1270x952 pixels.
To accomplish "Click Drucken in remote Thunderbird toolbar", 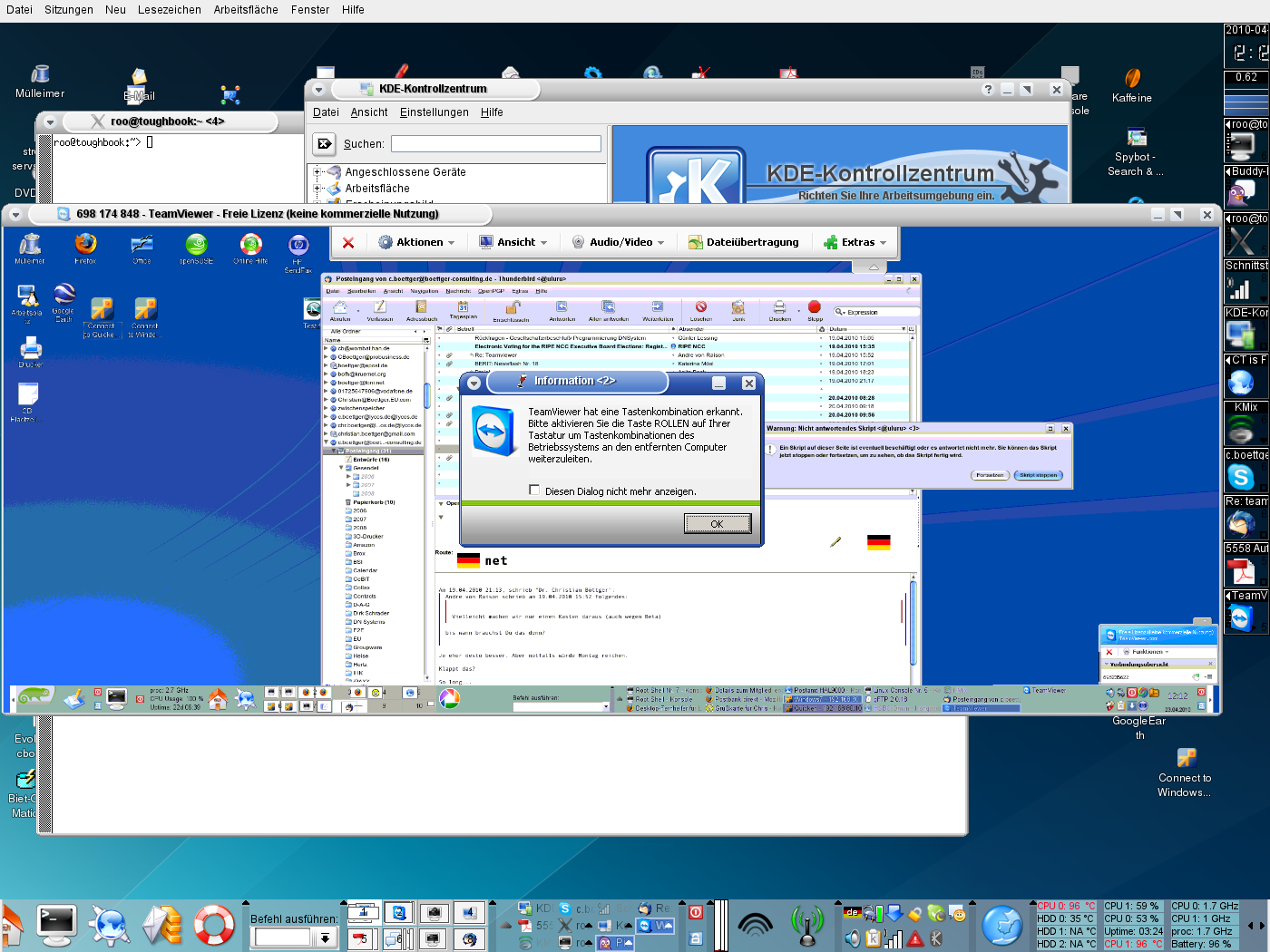I will coord(779,311).
